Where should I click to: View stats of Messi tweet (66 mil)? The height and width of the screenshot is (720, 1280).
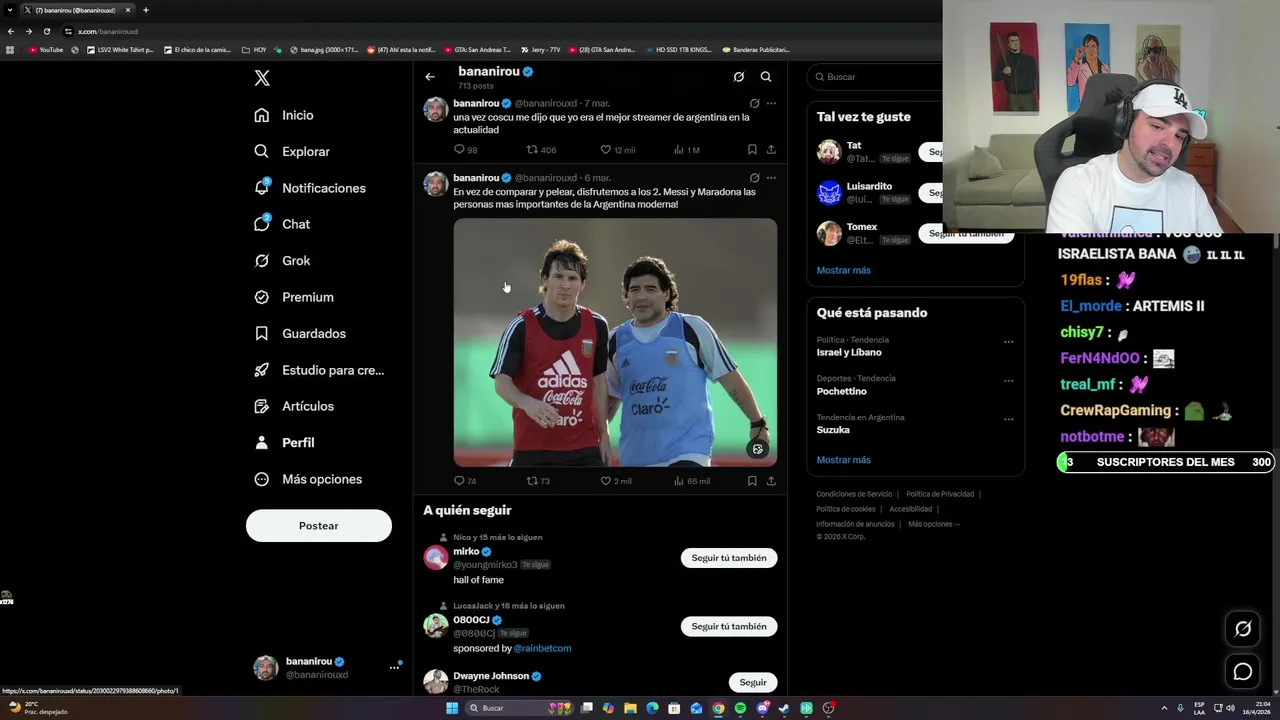click(x=692, y=481)
